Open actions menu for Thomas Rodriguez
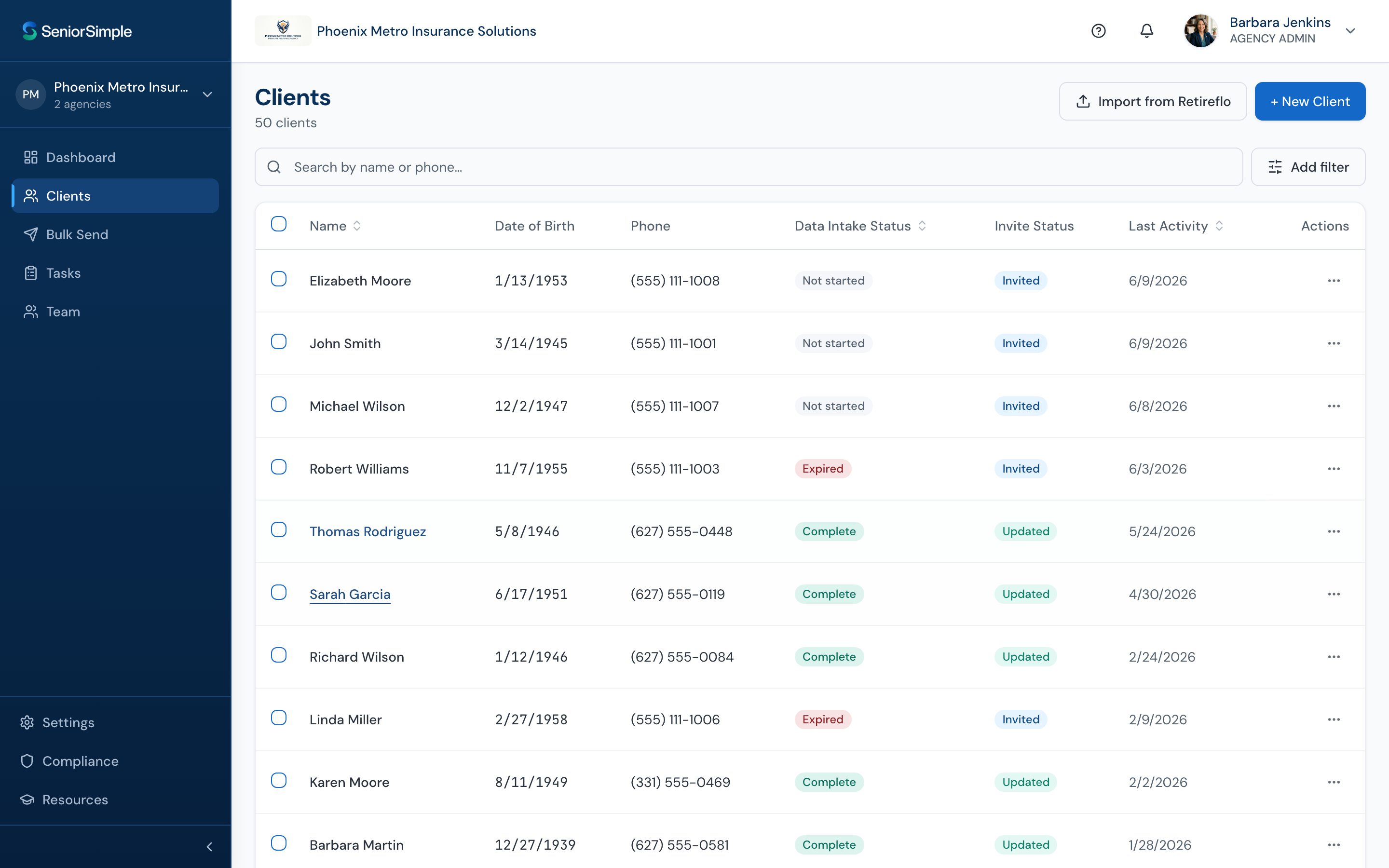This screenshot has width=1389, height=868. (1334, 531)
